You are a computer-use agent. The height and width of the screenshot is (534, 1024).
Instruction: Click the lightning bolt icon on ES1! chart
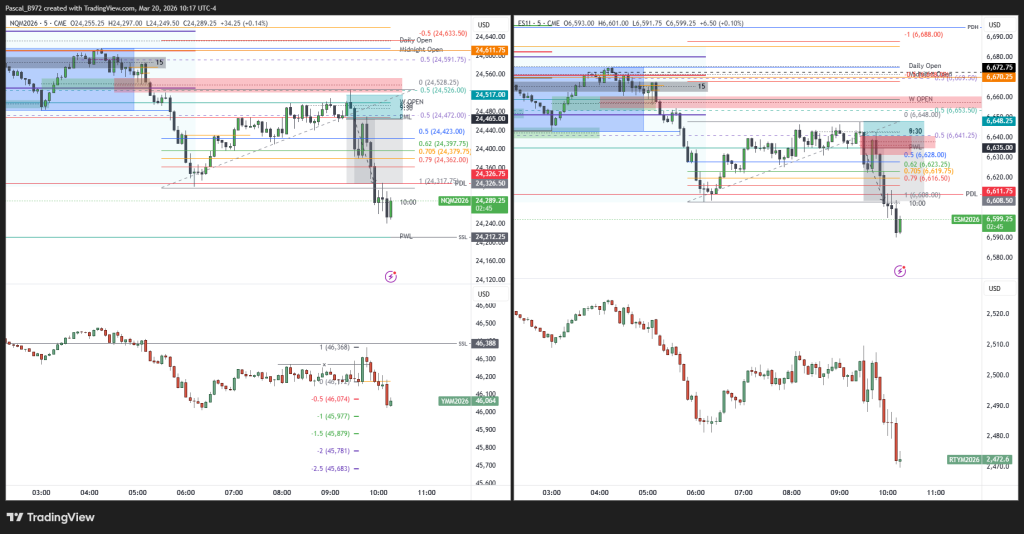(900, 270)
